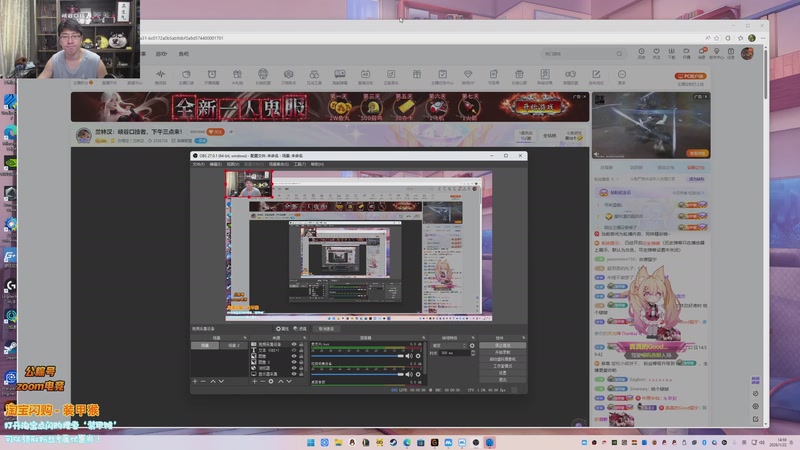This screenshot has height=450, width=800.
Task: Open Windows Start menu in taskbar
Action: [x=311, y=442]
